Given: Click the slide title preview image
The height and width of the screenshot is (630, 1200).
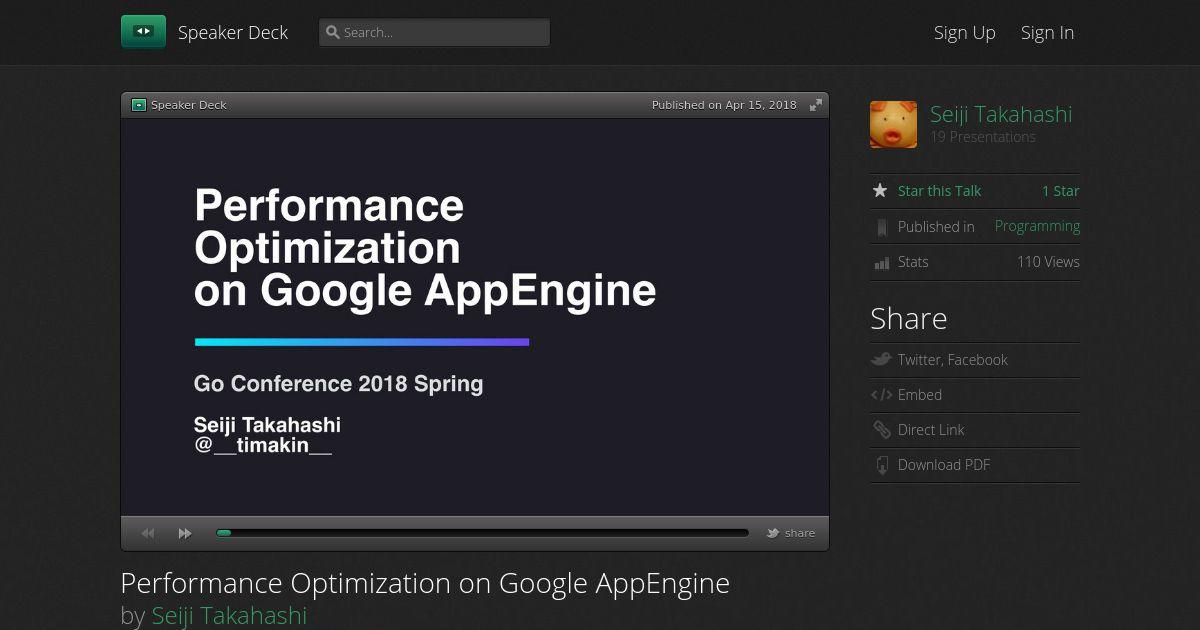Looking at the screenshot, I should 475,317.
